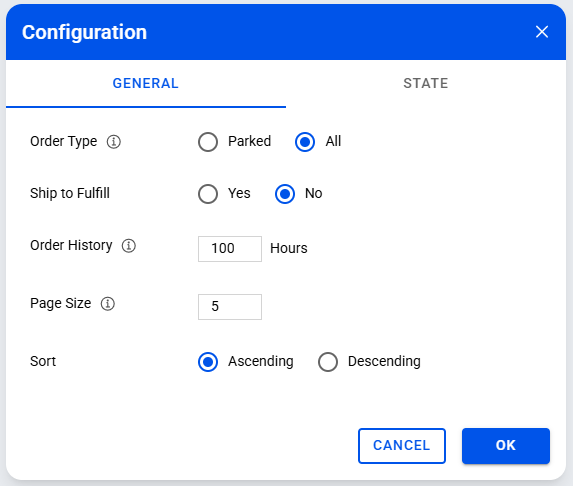This screenshot has height=486, width=573.
Task: Choose Yes for Ship to Fulfill
Action: [208, 194]
